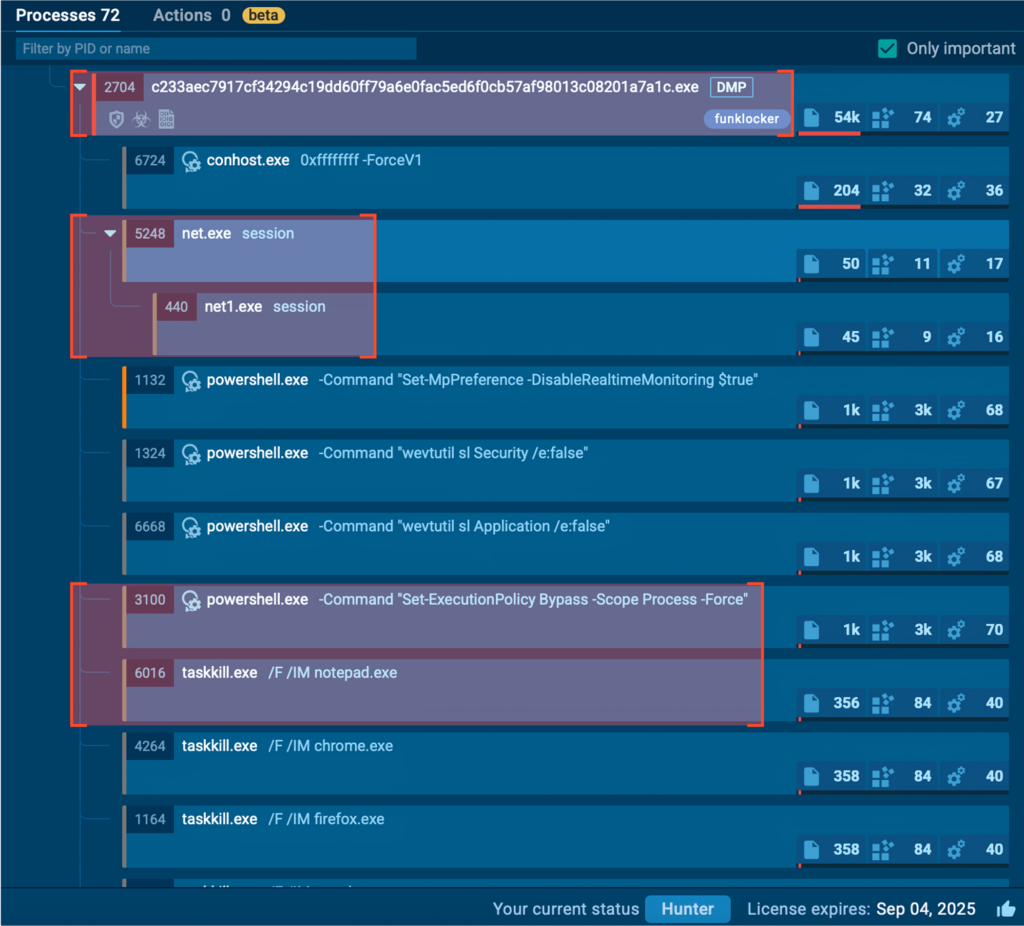Select powershell.exe wevtutil sl Security row
Screen dimensions: 1024x926
[x=566, y=470]
